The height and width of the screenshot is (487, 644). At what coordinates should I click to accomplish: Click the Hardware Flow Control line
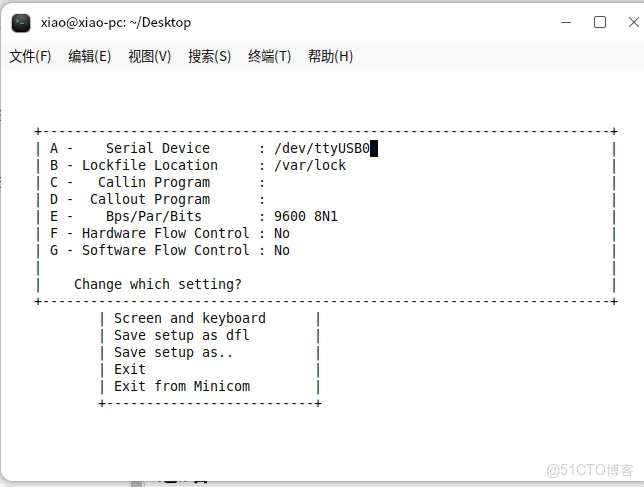[x=170, y=234]
